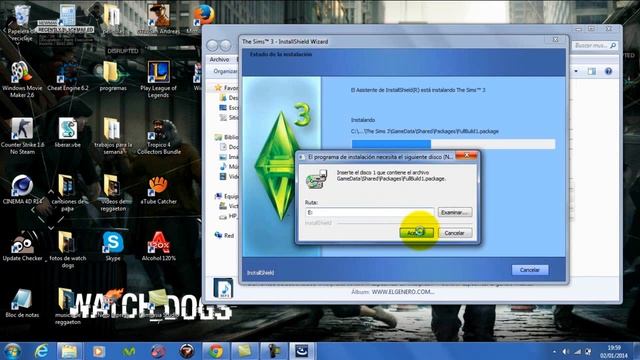This screenshot has width=640, height=360.
Task: Open musica de reggaeton folder
Action: [x=67, y=307]
